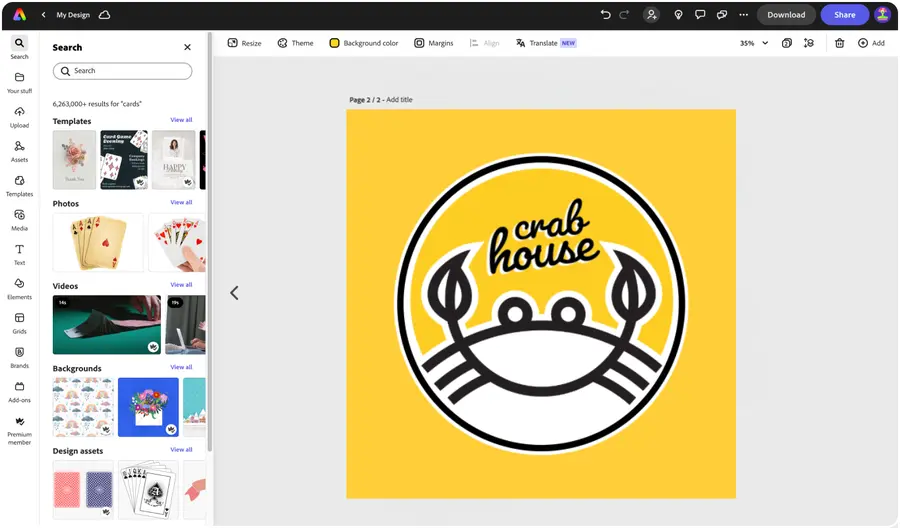View all Templates results link
This screenshot has height=528, width=900.
pos(181,120)
